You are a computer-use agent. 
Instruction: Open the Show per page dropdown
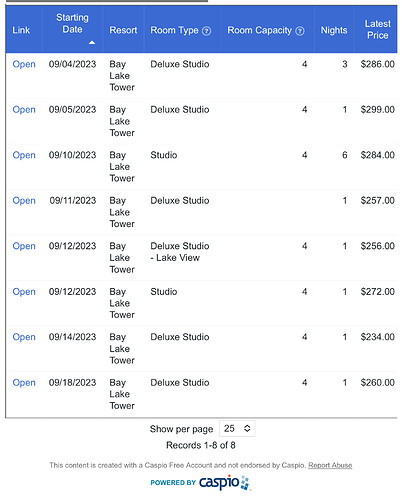tap(237, 428)
